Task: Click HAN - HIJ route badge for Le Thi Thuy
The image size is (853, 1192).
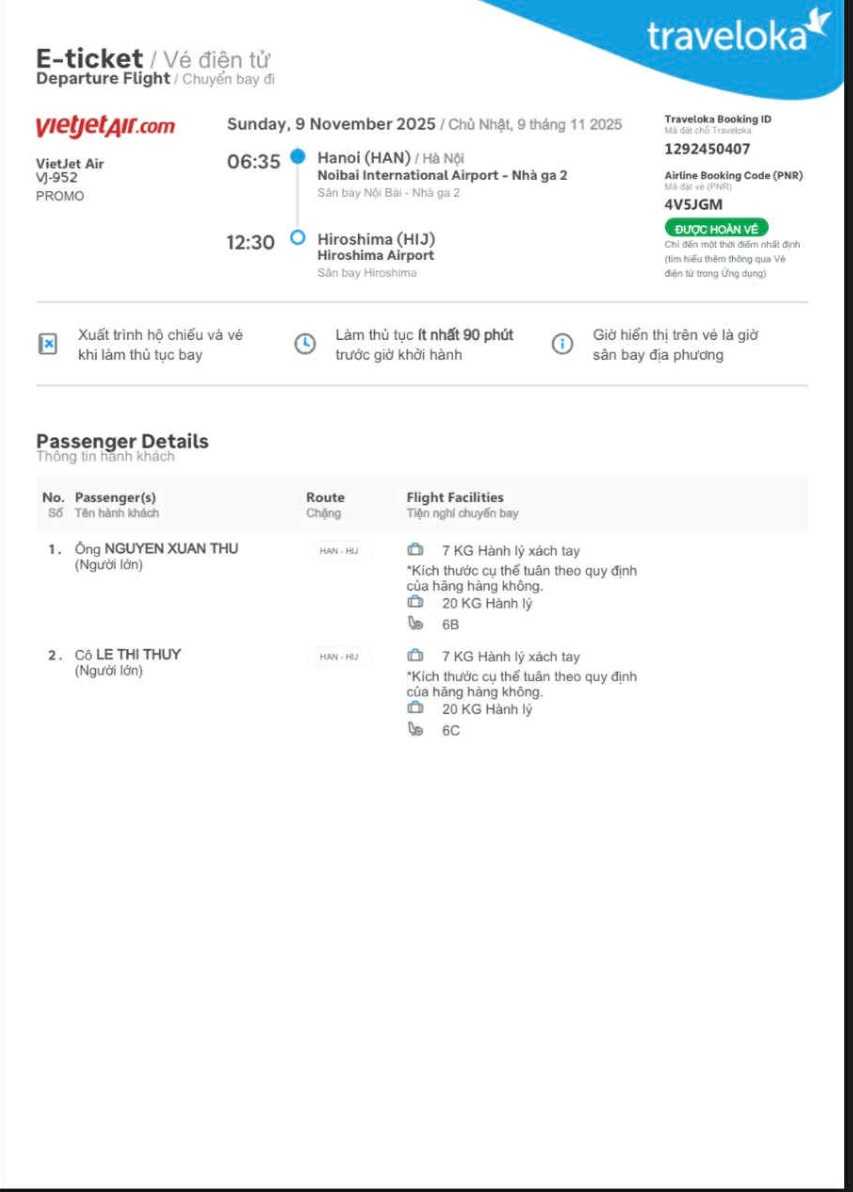Action: 338,657
